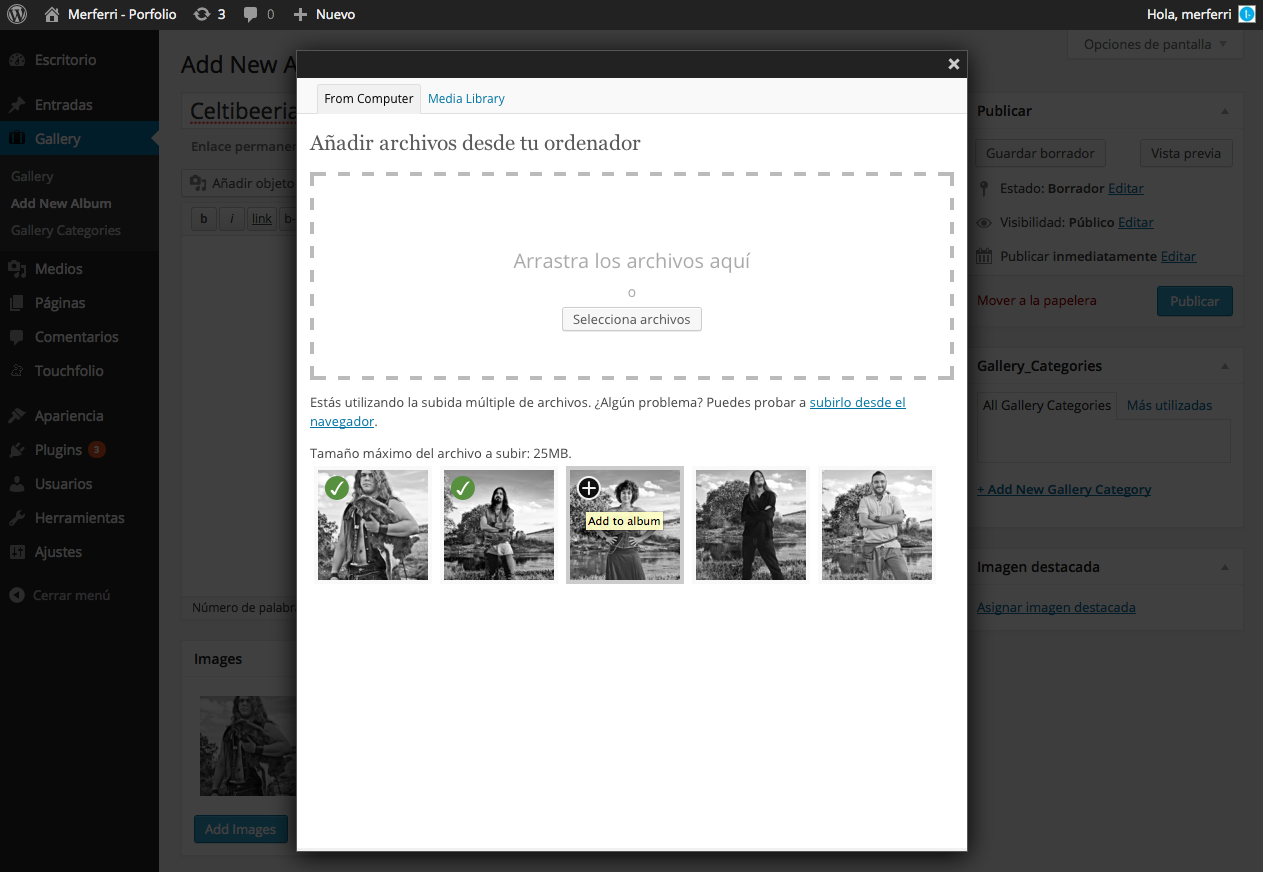Click the Ajustes settings icon
Screen dimensions: 1263x872
17,552
